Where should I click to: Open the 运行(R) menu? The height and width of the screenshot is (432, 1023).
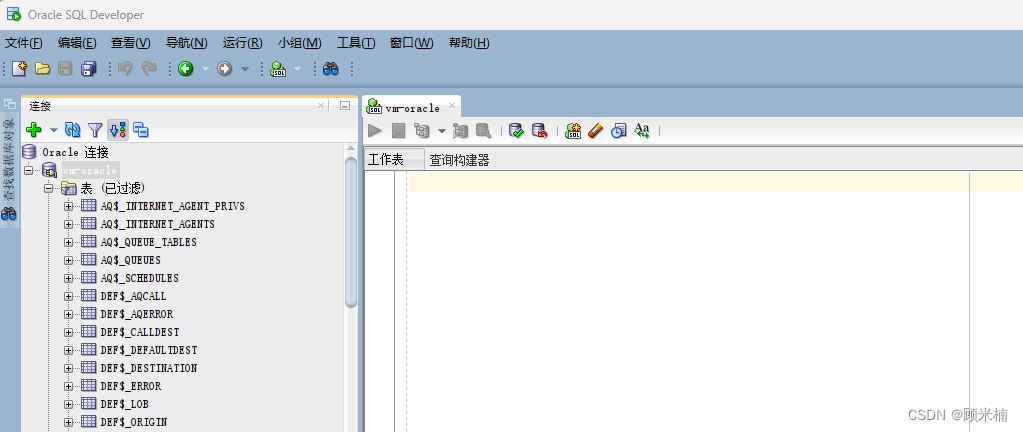(243, 43)
